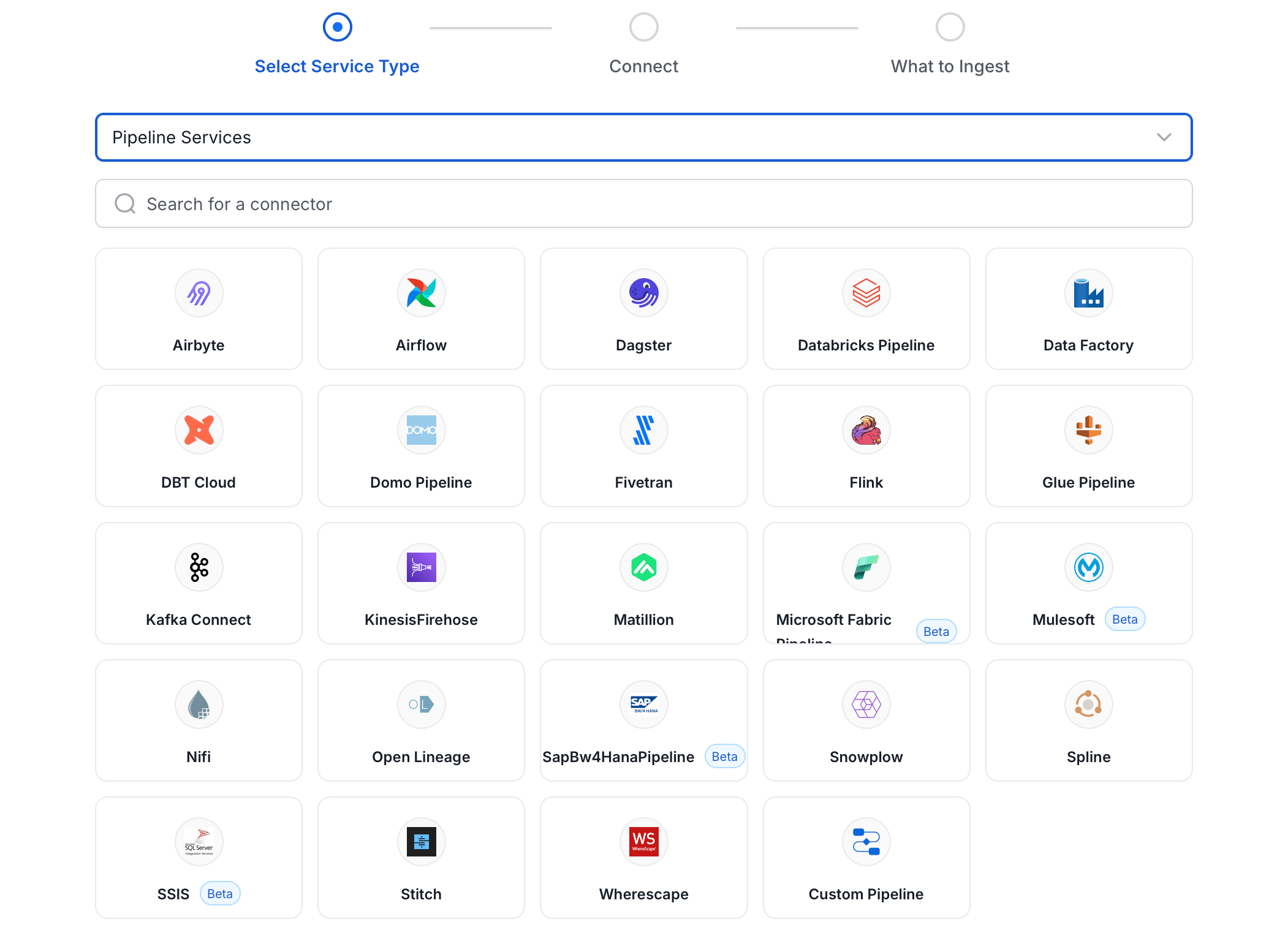This screenshot has height=941, width=1288.
Task: Select the Domo Pipeline icon
Action: pyautogui.click(x=421, y=430)
